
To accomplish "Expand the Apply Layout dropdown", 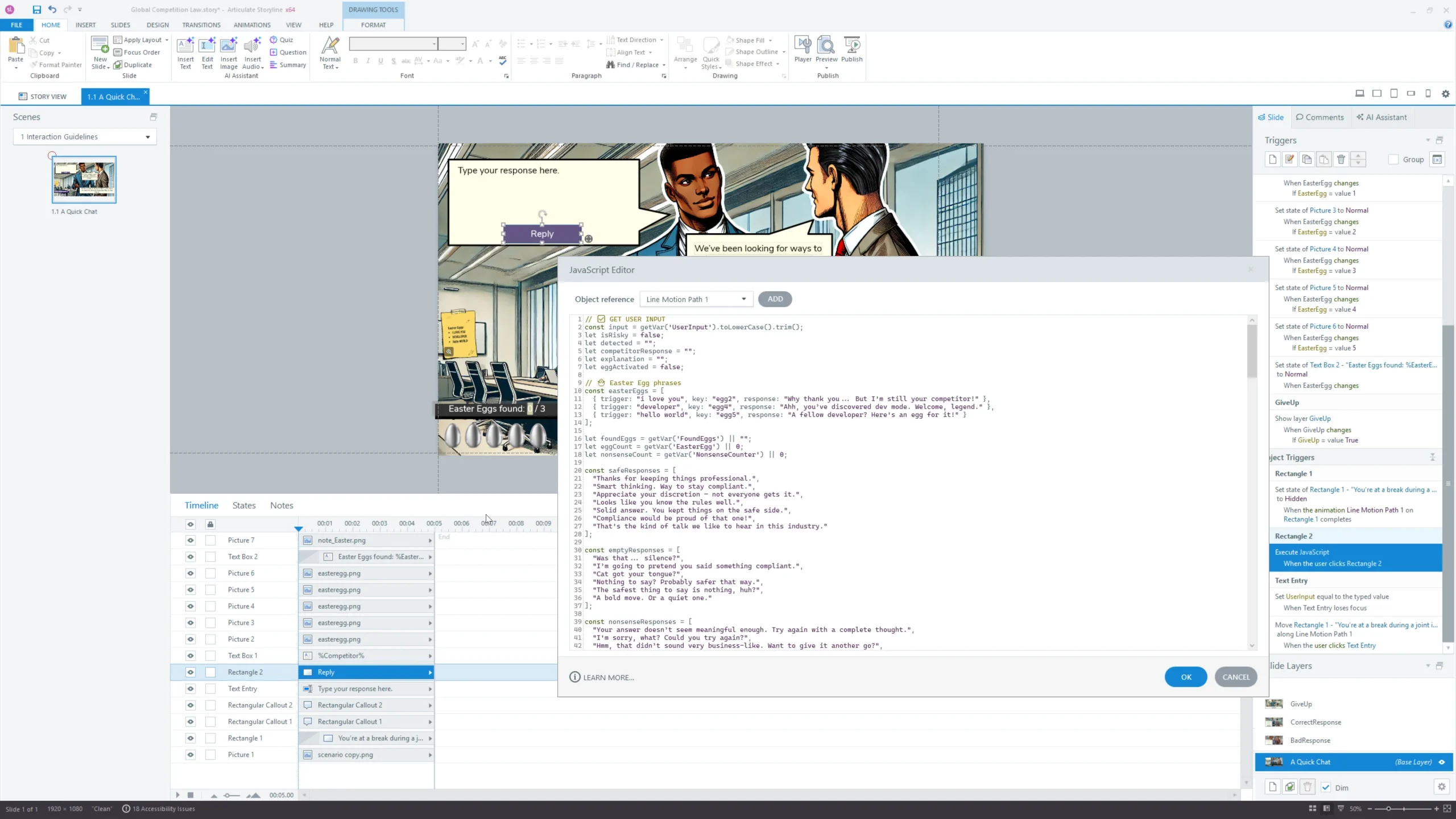I will point(167,40).
